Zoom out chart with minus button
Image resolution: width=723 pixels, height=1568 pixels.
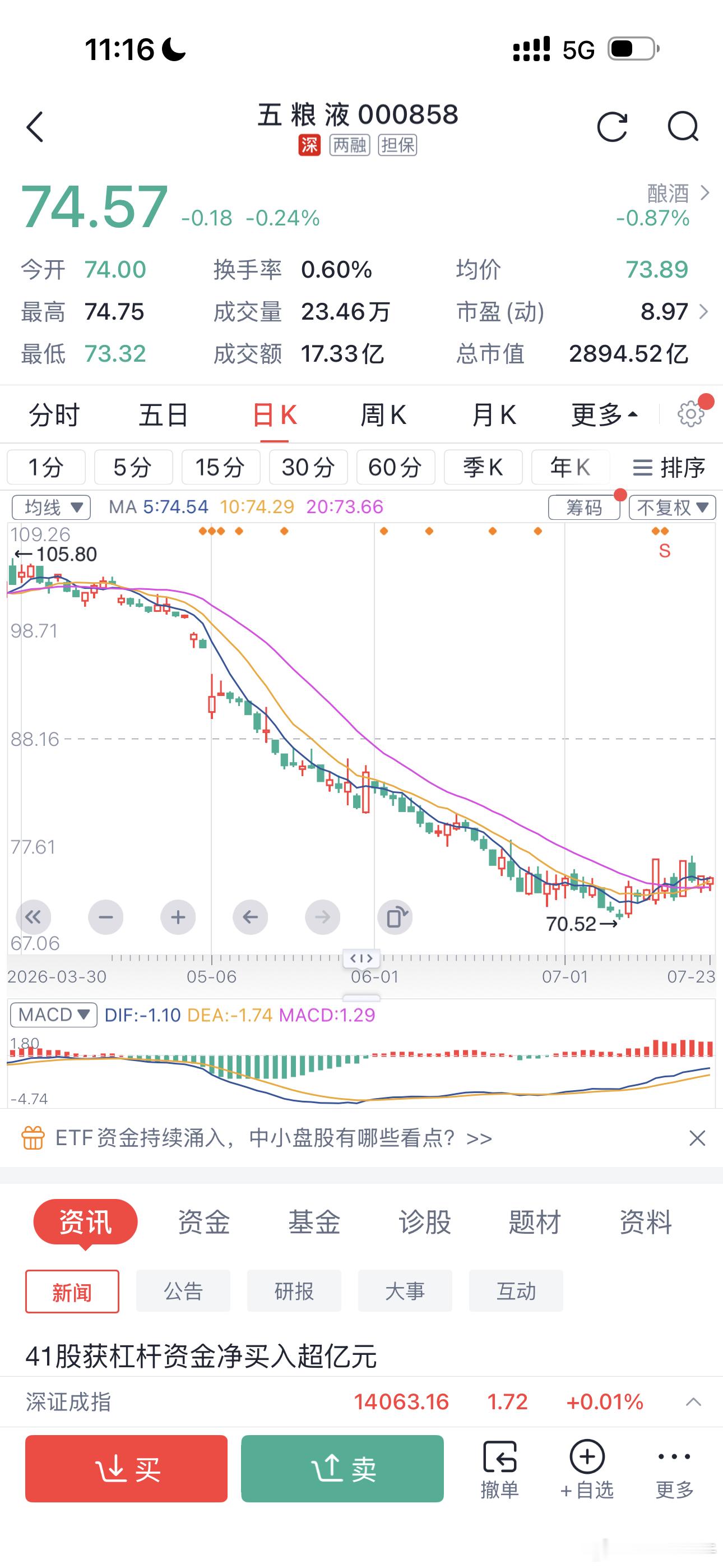[x=106, y=917]
